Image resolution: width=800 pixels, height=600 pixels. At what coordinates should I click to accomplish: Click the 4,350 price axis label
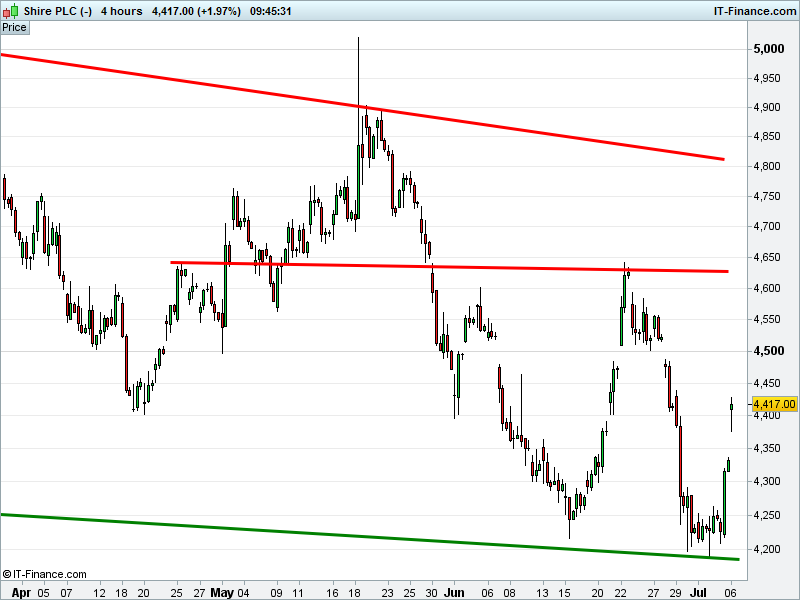(767, 448)
